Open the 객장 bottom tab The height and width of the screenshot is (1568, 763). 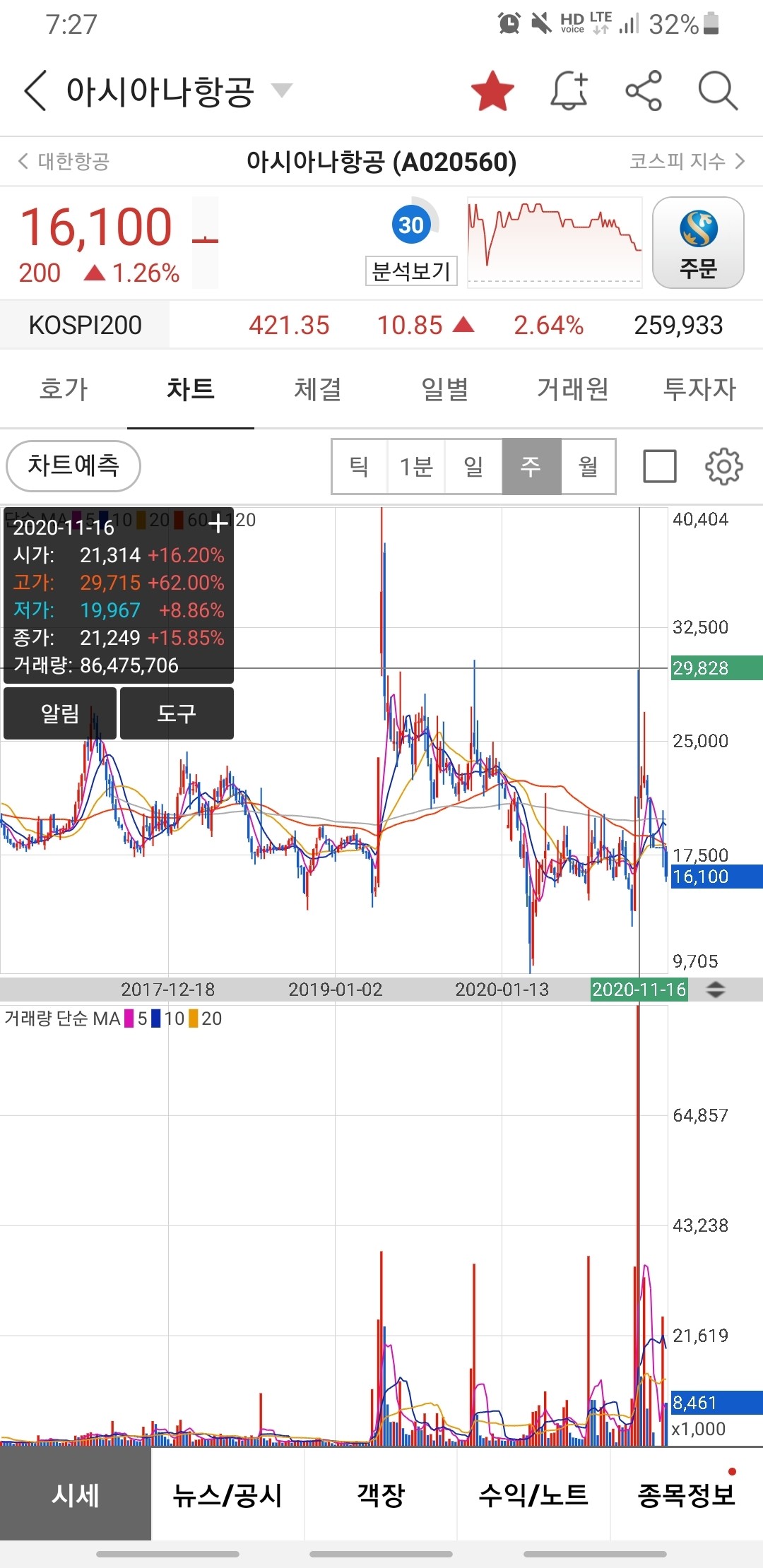381,1494
